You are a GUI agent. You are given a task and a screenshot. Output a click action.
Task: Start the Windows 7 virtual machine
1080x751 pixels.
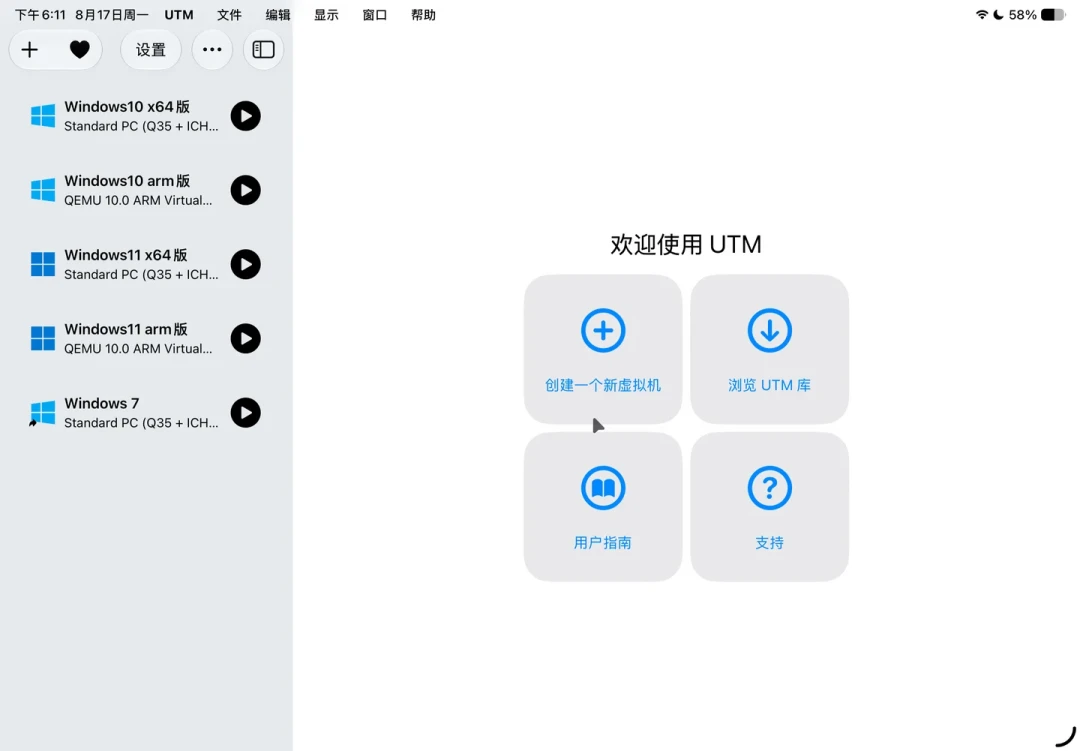click(245, 413)
